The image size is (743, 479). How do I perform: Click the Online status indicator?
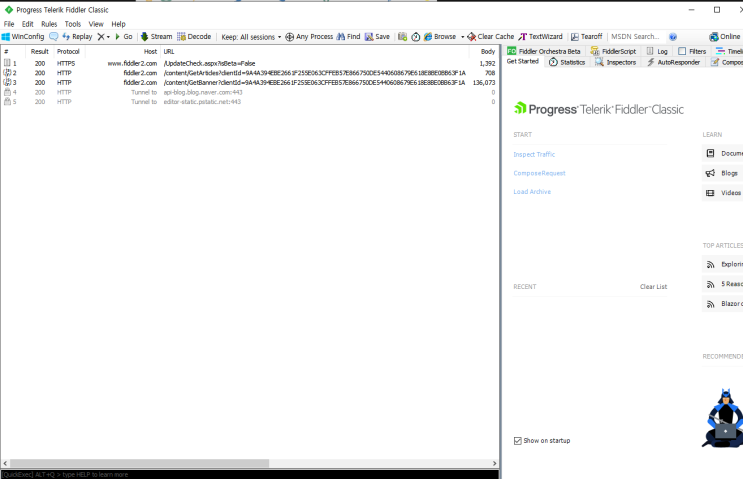(725, 36)
